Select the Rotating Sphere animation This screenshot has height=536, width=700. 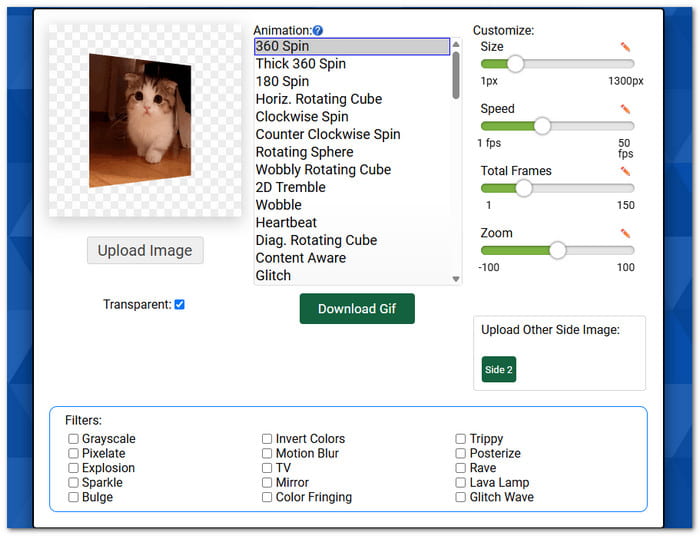click(352, 152)
